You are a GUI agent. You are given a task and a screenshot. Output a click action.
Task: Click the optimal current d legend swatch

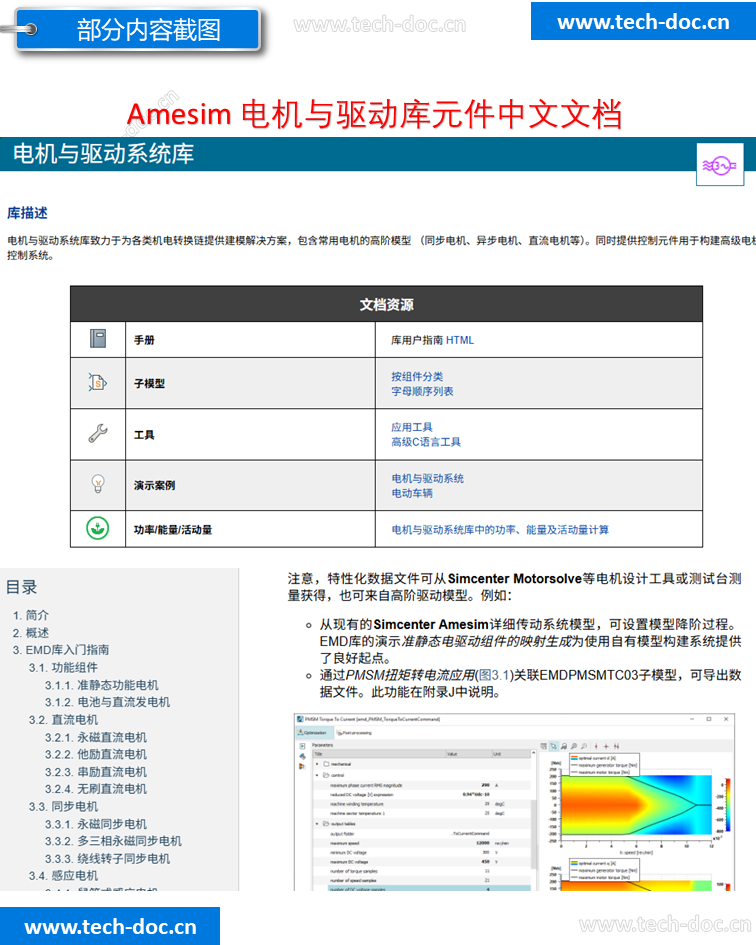click(x=574, y=758)
